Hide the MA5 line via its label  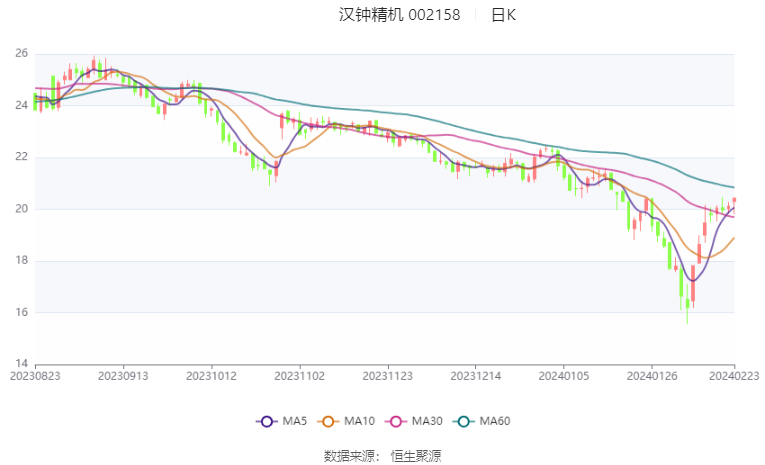(295, 421)
